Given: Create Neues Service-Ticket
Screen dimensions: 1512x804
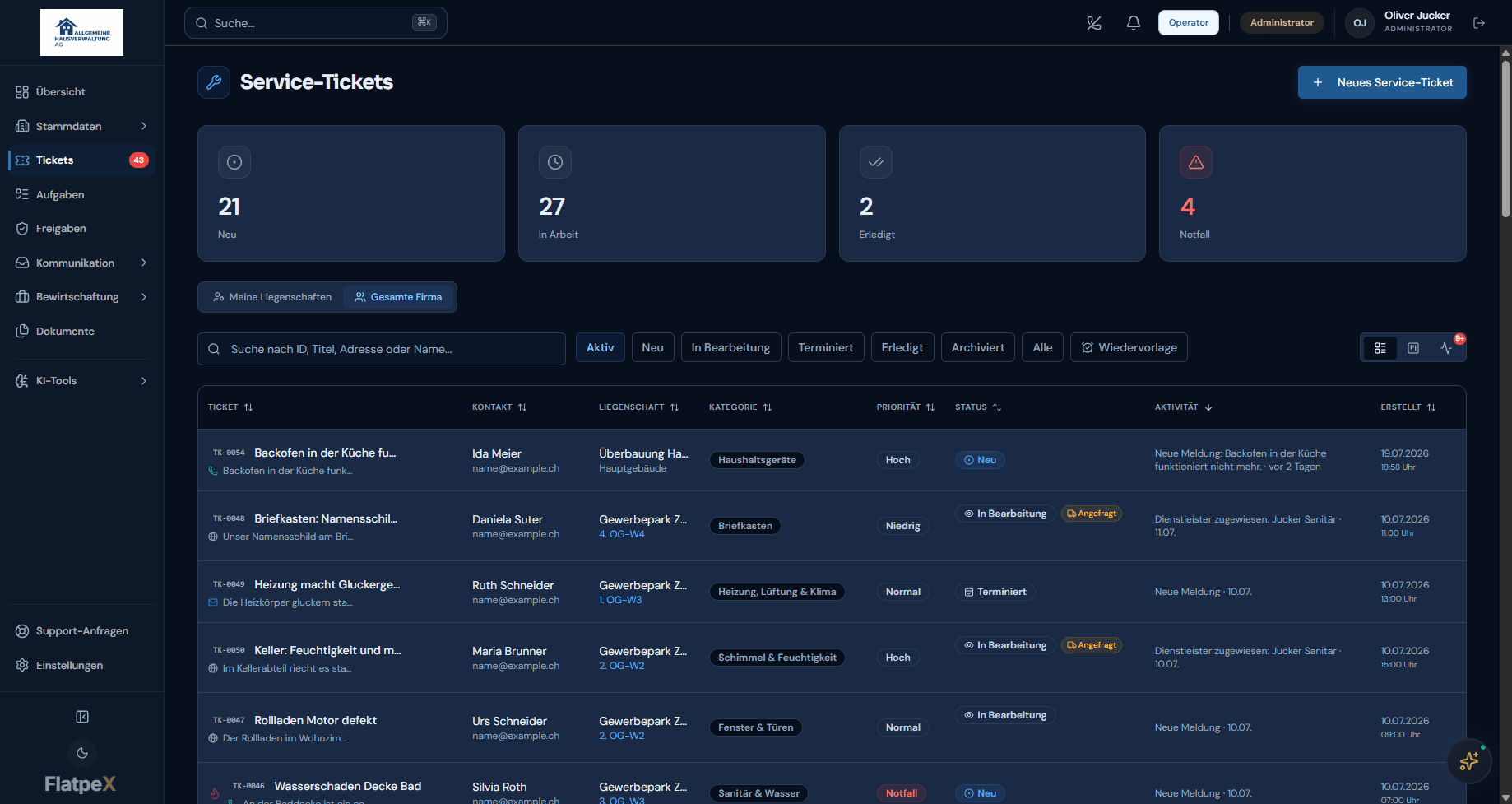Looking at the screenshot, I should (1382, 82).
